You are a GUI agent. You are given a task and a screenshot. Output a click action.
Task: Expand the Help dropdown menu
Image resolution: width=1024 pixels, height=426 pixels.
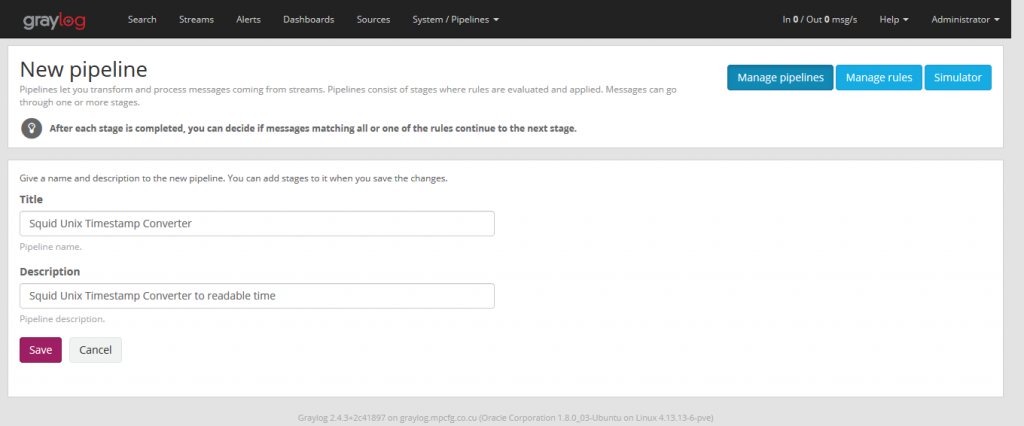894,20
